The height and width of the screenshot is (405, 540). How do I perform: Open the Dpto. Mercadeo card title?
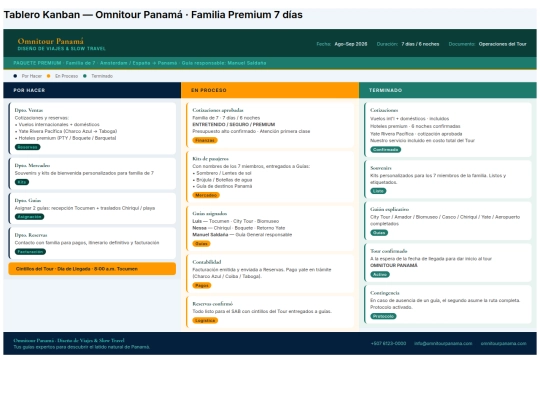point(32,165)
